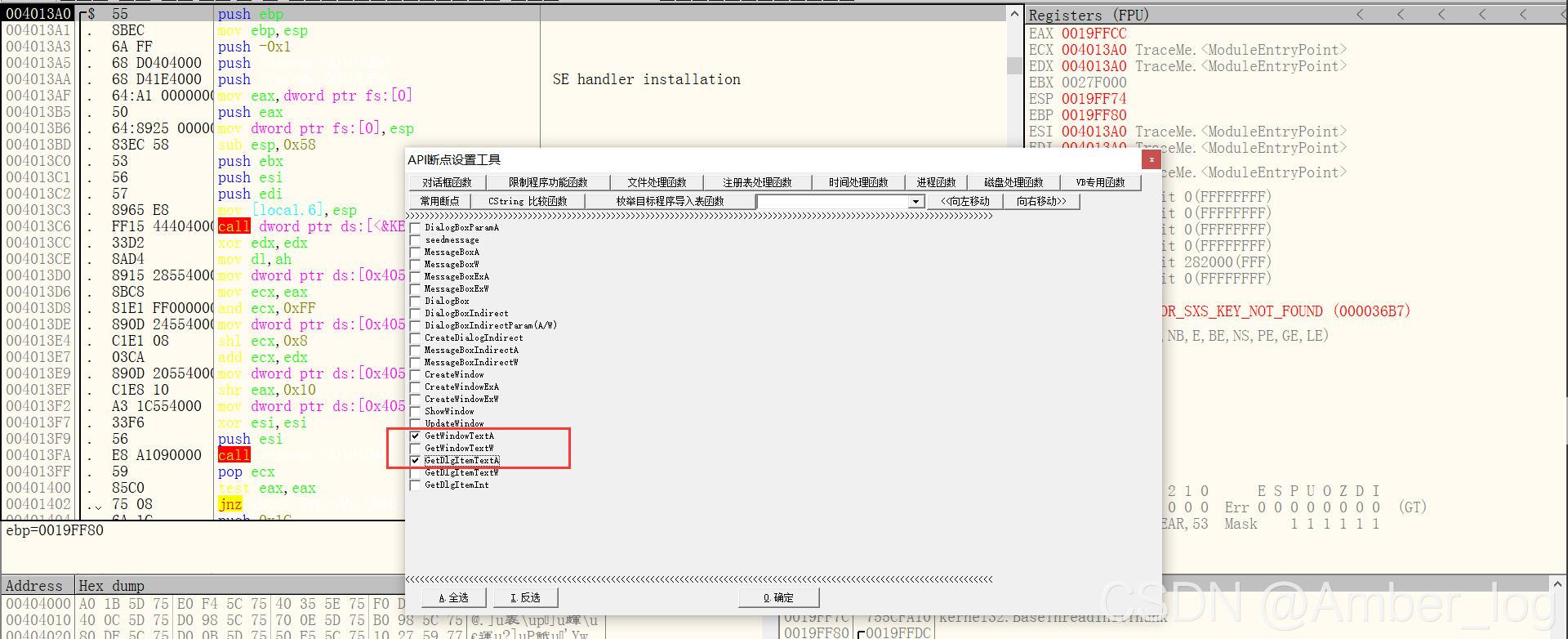Enable MessageBoxExW breakpoint checkbox

[416, 289]
